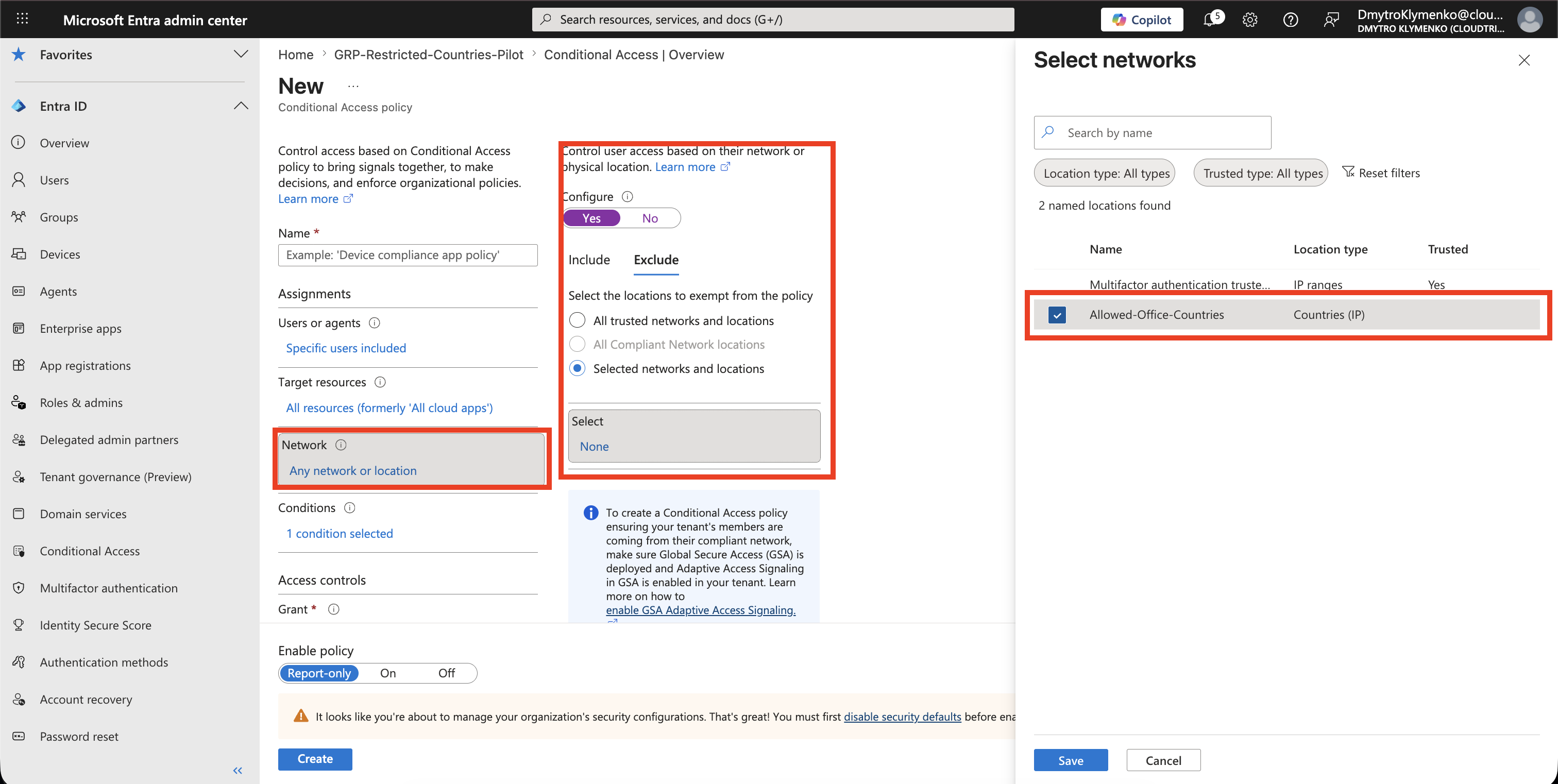
Task: Click the info icon beside Target resources
Action: 380,382
